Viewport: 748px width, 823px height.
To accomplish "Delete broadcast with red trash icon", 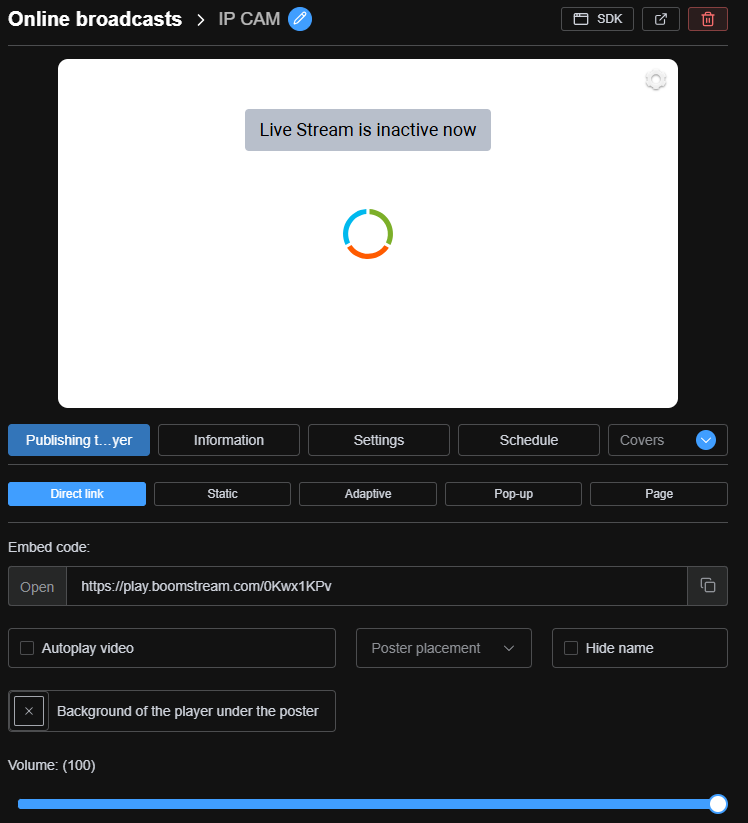I will tap(708, 19).
